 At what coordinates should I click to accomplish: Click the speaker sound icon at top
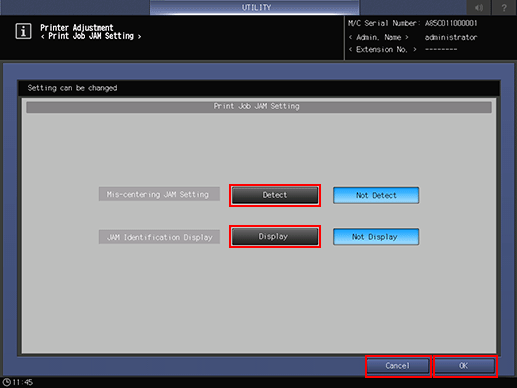tap(479, 7)
